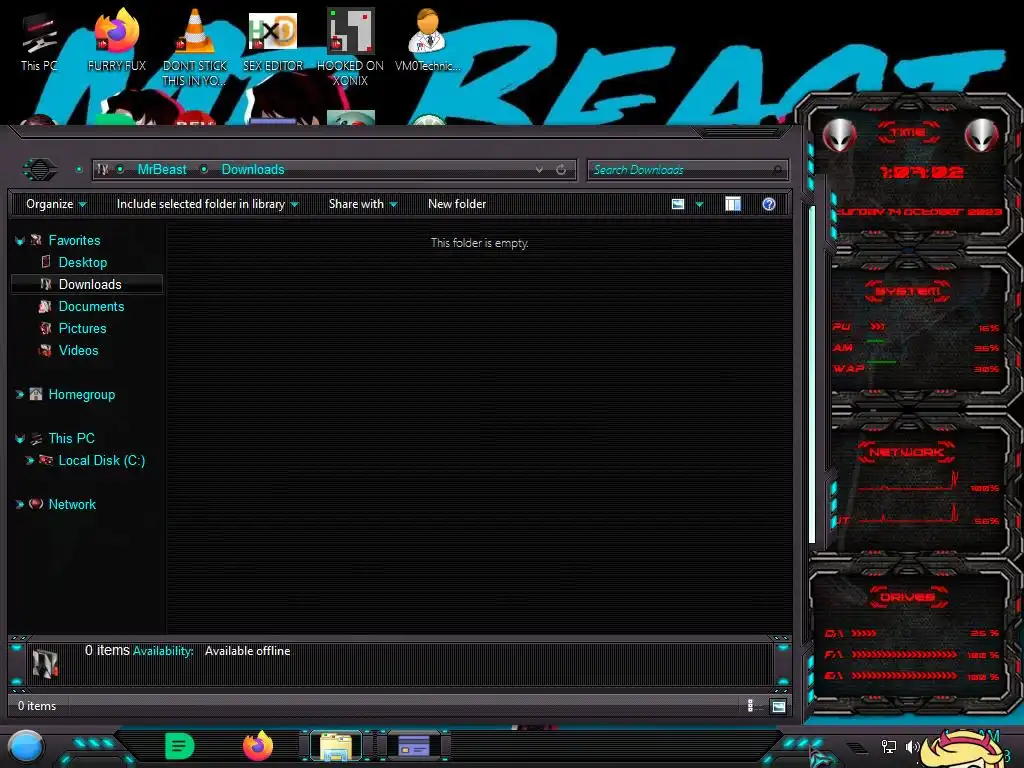Switch to large icons view in status bar
Viewport: 1024px width, 768px height.
pyautogui.click(x=778, y=706)
